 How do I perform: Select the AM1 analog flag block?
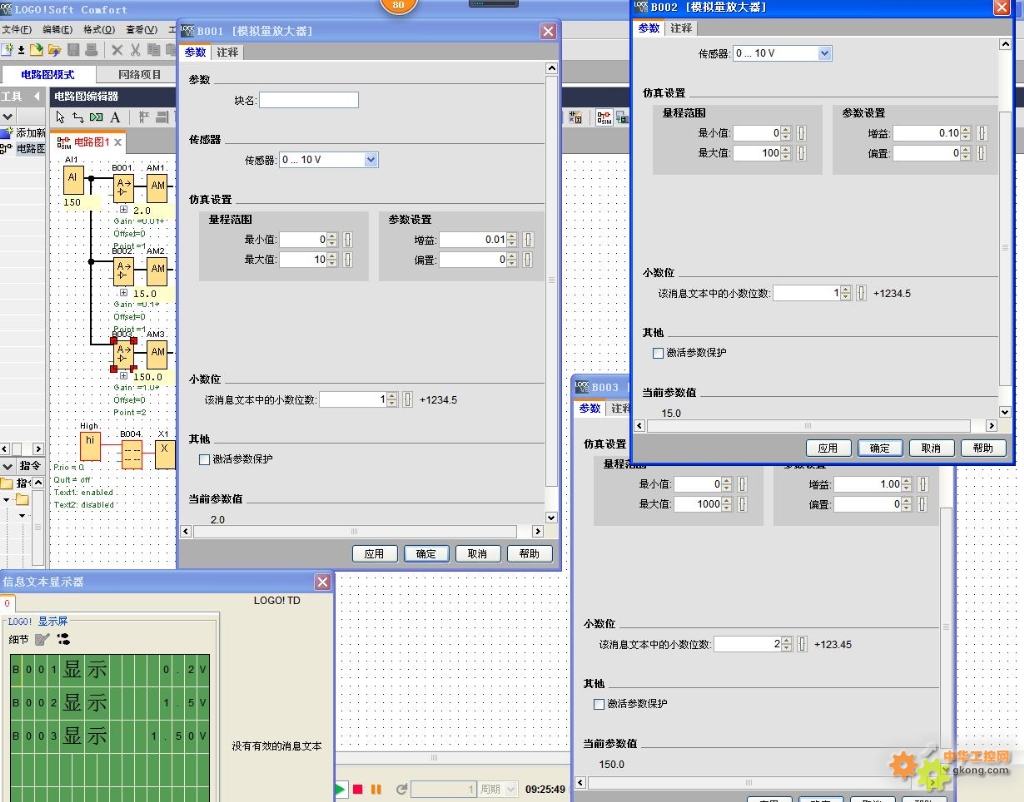[157, 188]
